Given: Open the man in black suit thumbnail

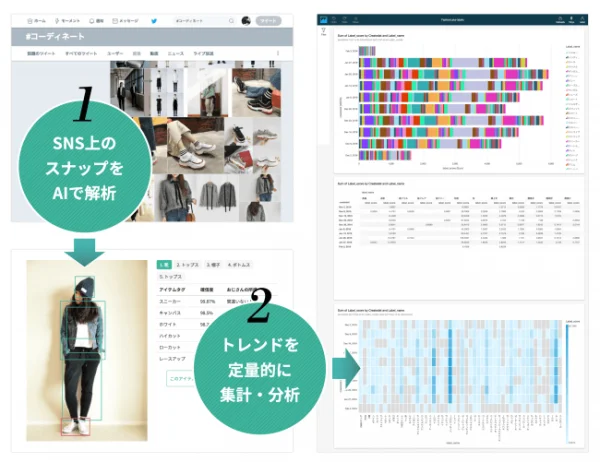Looking at the screenshot, I should coord(127,92).
